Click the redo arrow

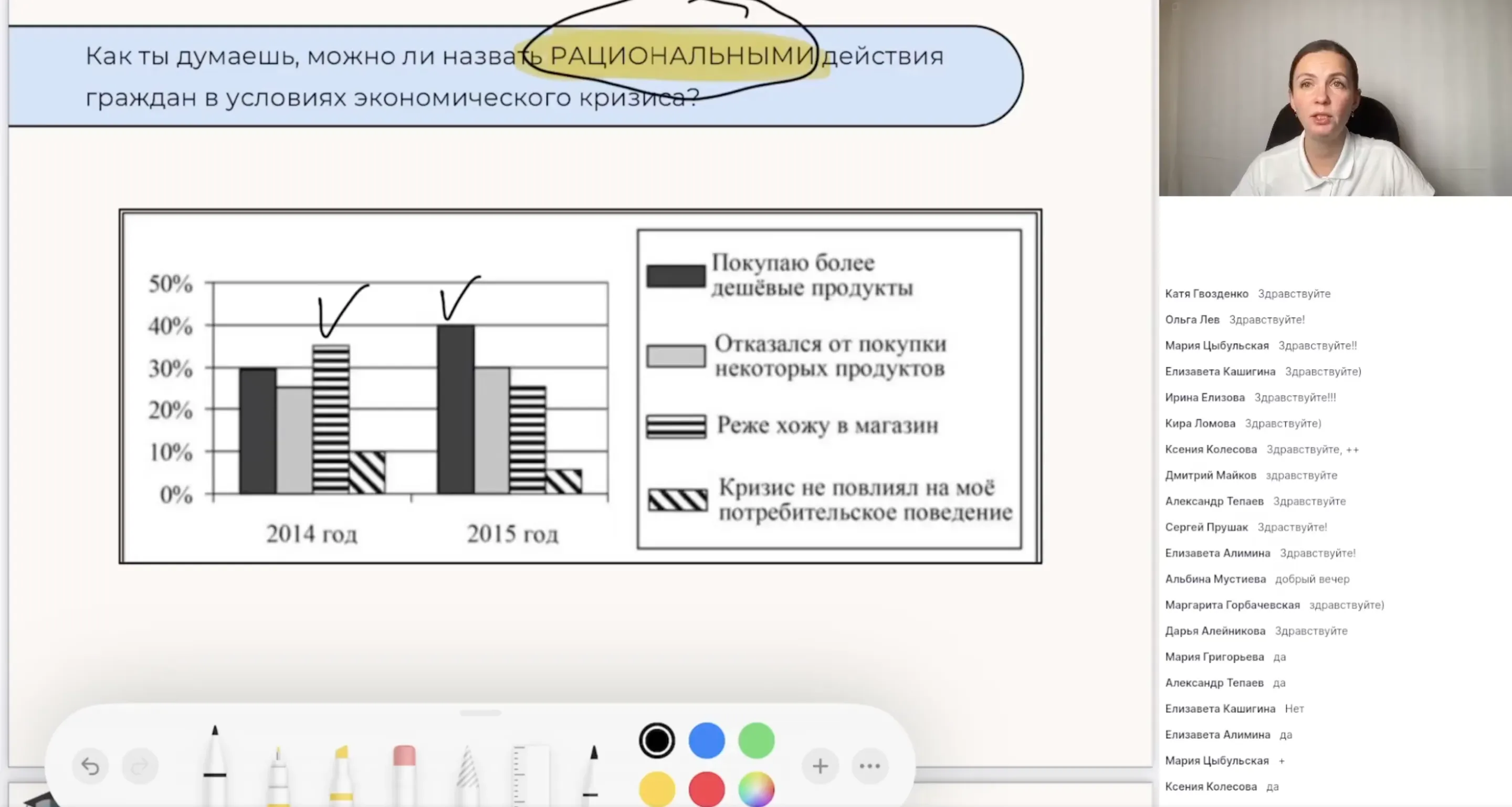pyautogui.click(x=140, y=766)
